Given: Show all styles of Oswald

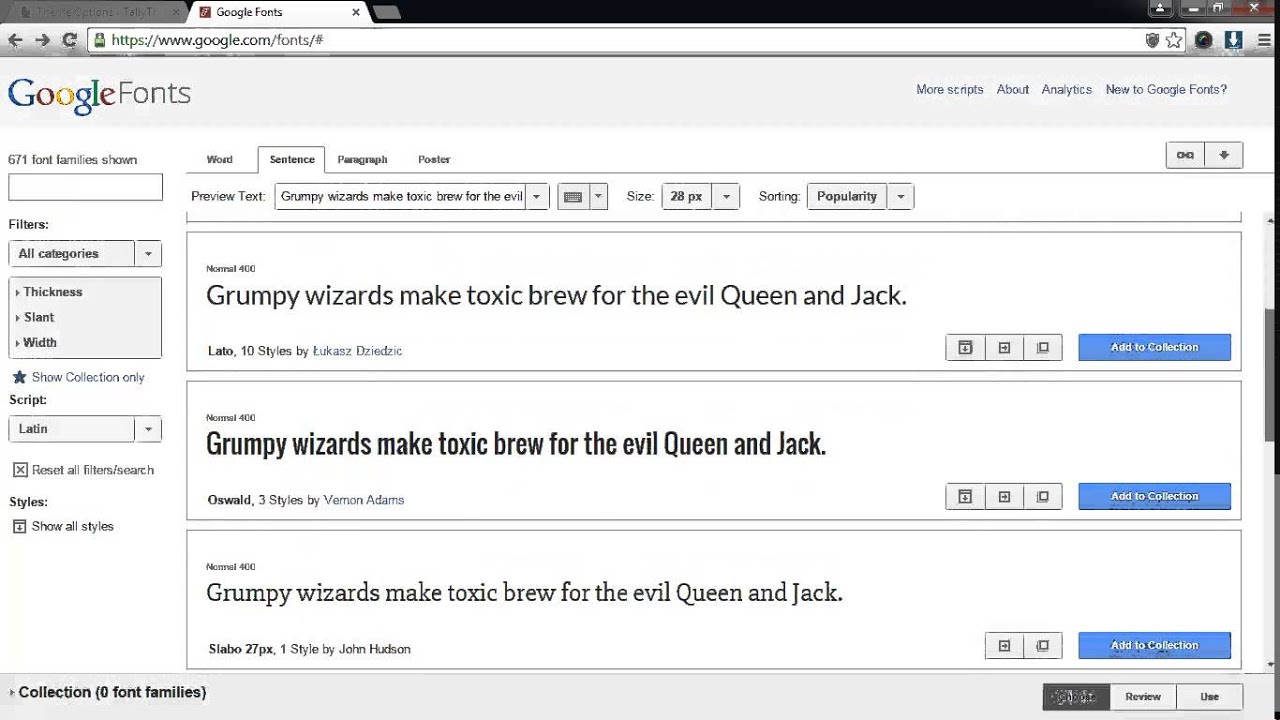Looking at the screenshot, I should pos(965,496).
